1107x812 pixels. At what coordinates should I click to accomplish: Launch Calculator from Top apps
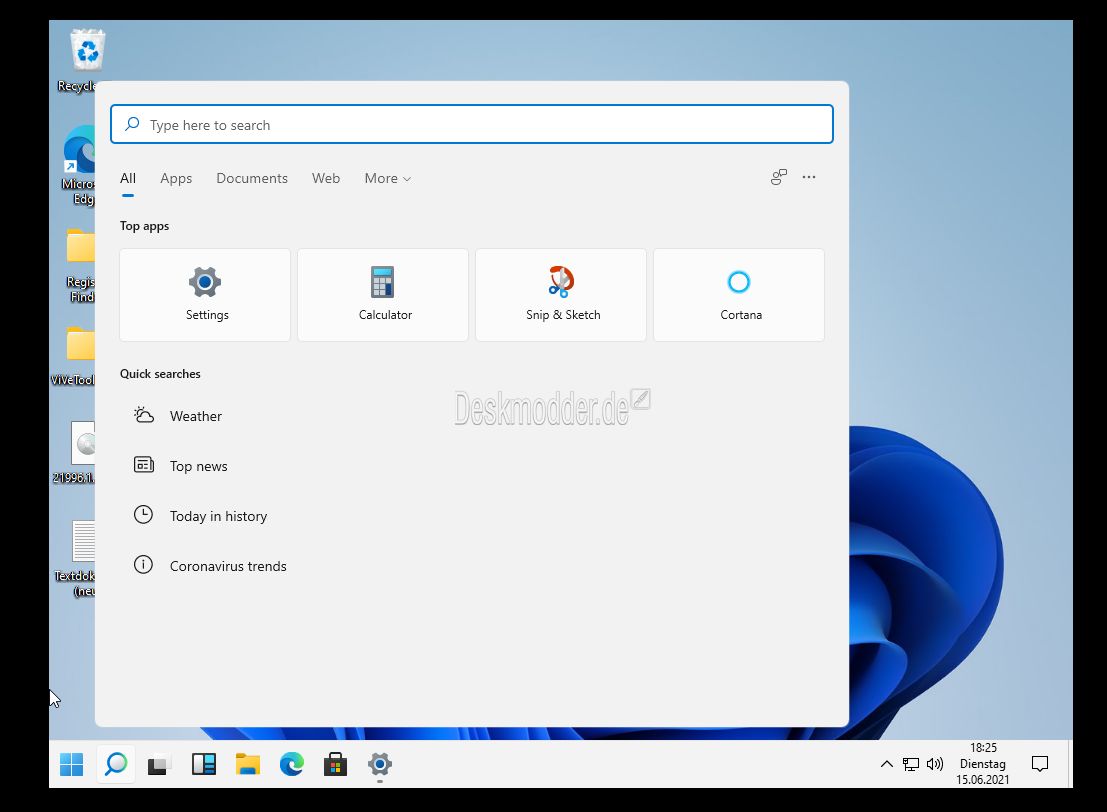click(x=383, y=295)
